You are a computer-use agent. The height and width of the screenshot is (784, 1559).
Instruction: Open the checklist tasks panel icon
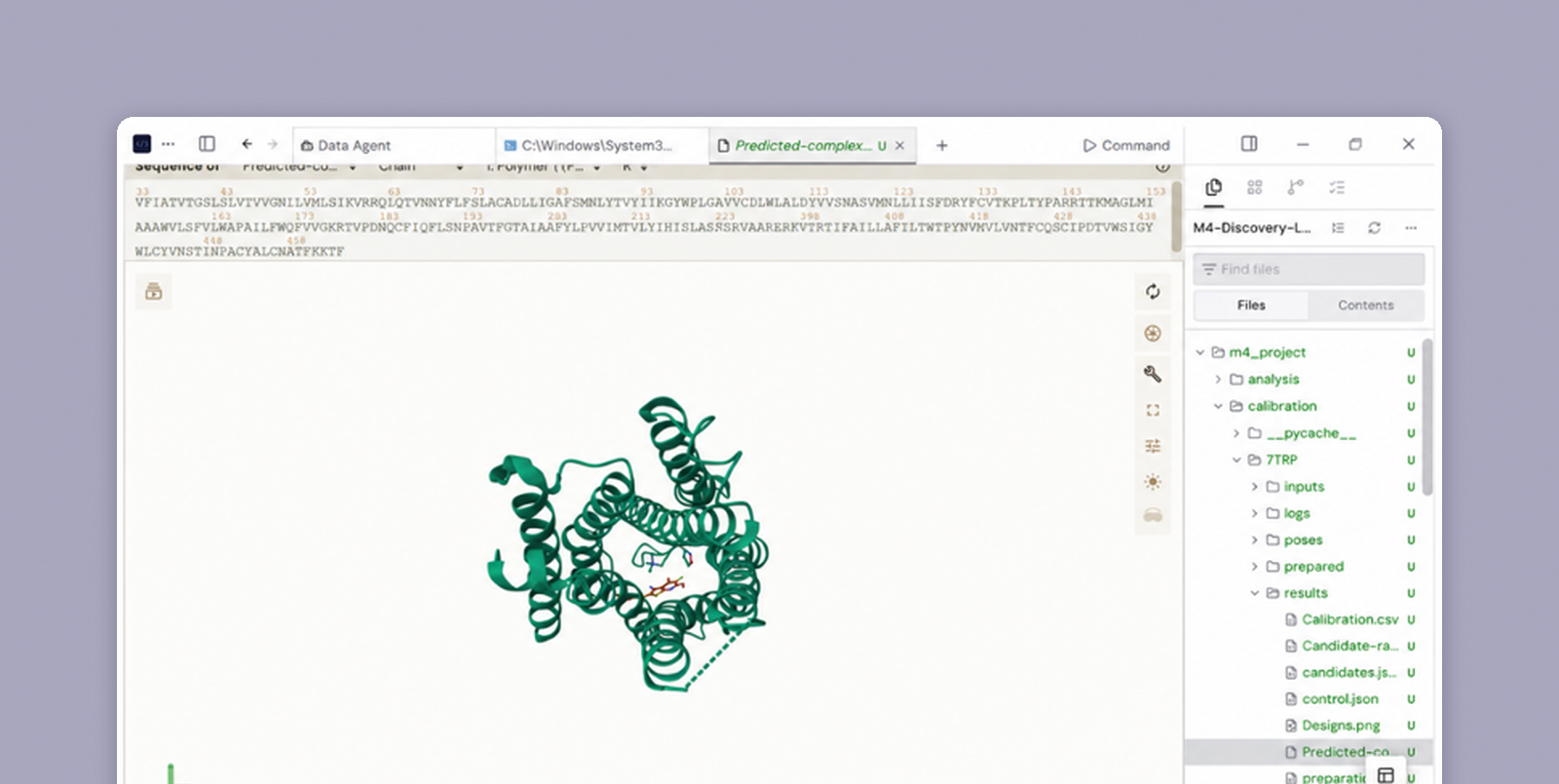point(1337,187)
